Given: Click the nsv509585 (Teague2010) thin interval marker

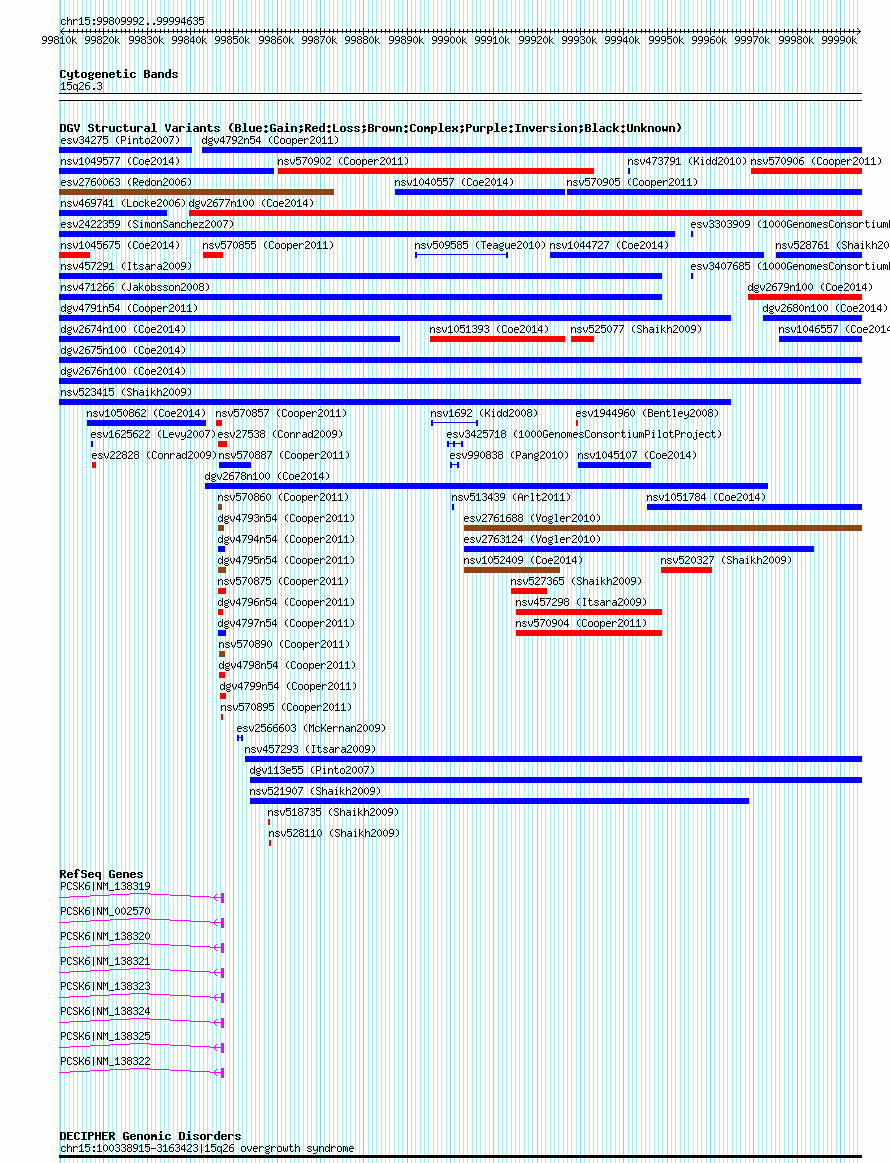Looking at the screenshot, I should pos(461,255).
